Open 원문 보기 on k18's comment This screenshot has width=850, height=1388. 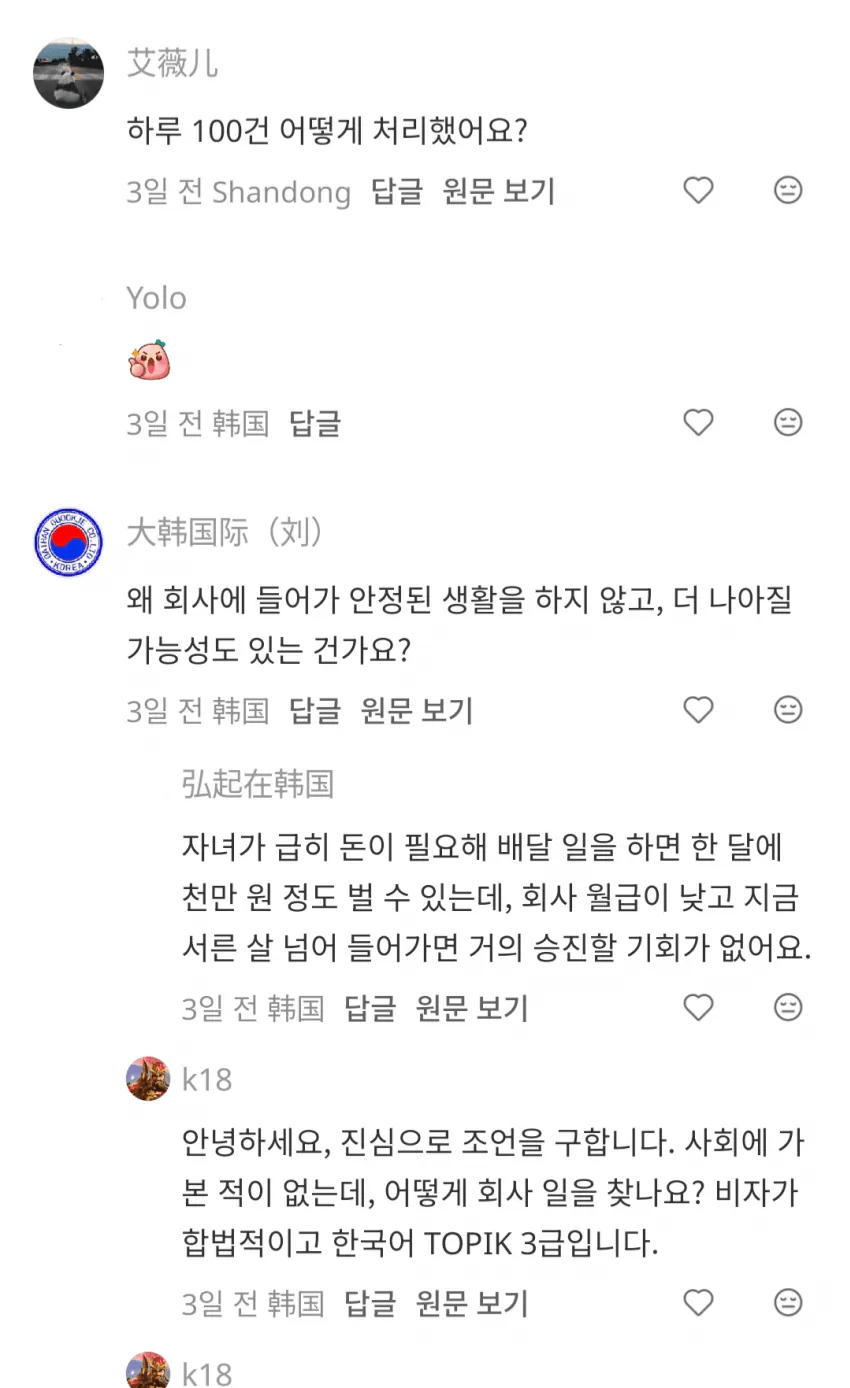point(471,1303)
